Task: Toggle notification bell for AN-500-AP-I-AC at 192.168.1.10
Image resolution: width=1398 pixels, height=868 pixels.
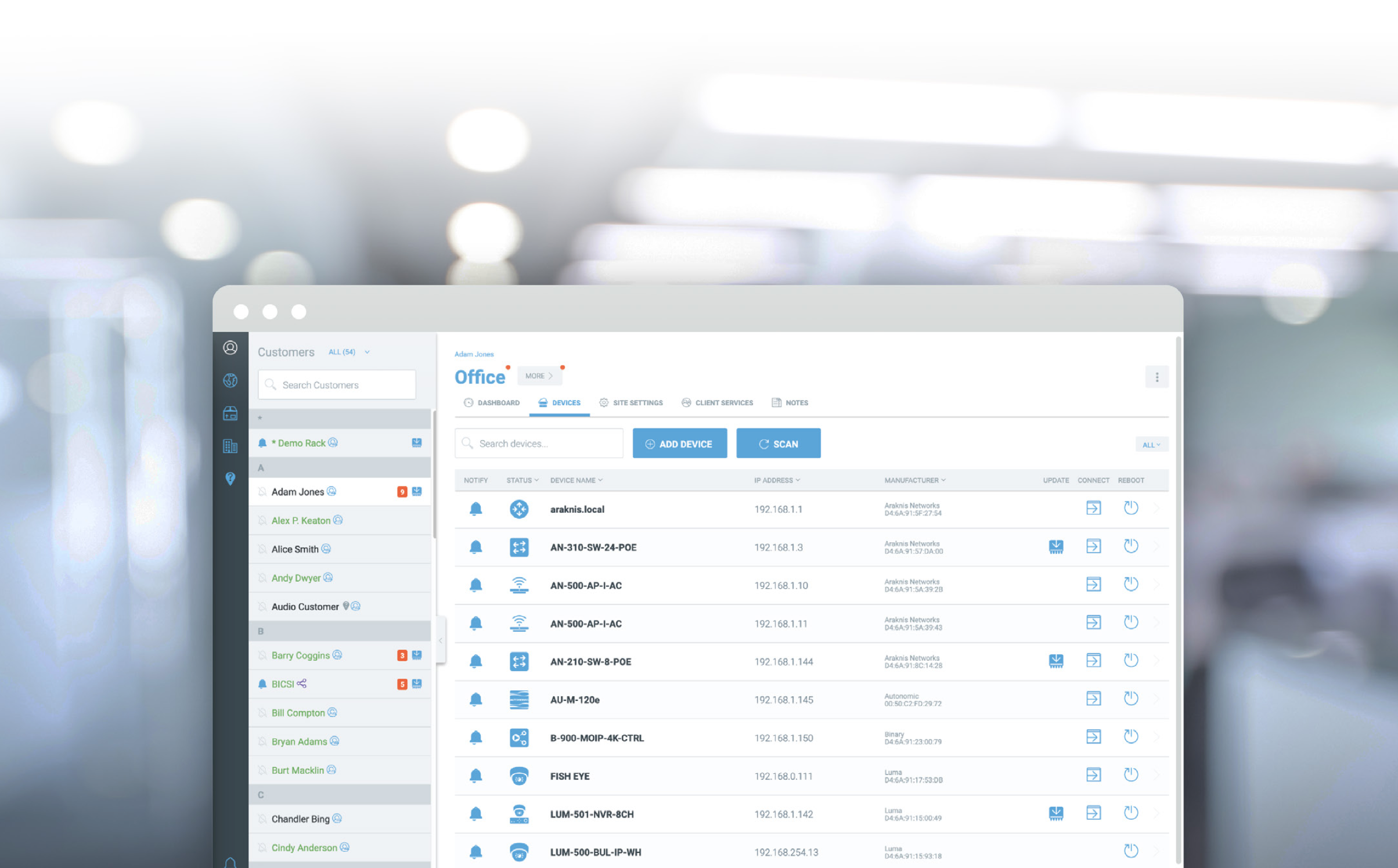Action: 475,585
